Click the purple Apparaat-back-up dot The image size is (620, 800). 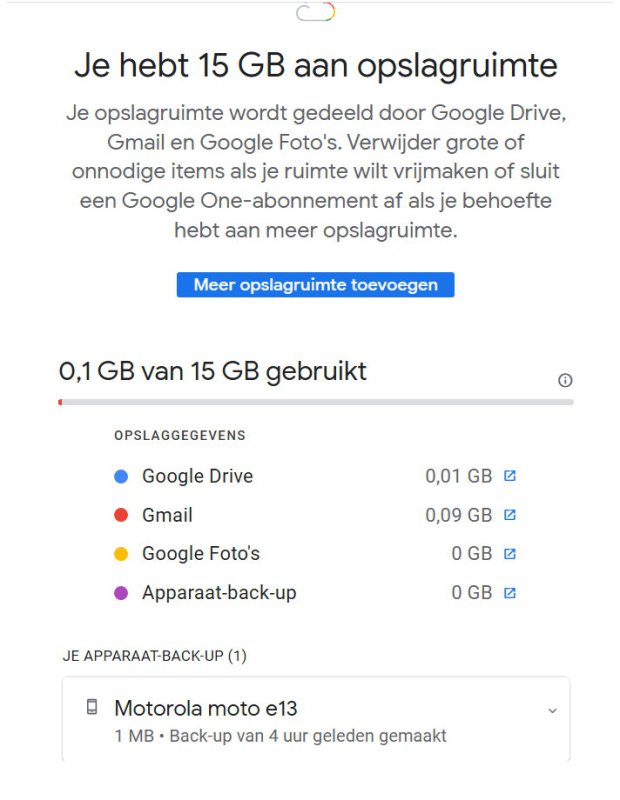[121, 593]
